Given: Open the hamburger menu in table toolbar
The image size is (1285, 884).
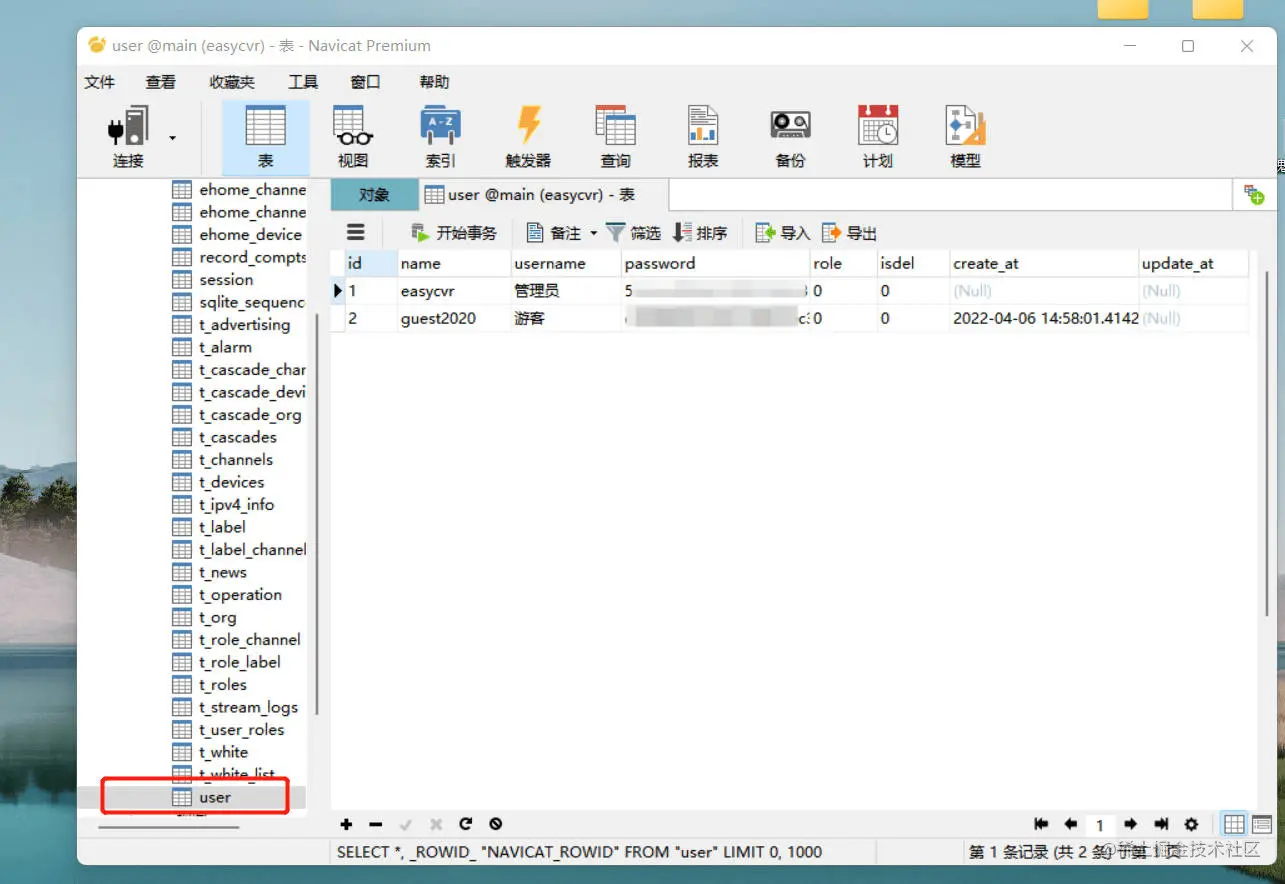Looking at the screenshot, I should tap(356, 232).
